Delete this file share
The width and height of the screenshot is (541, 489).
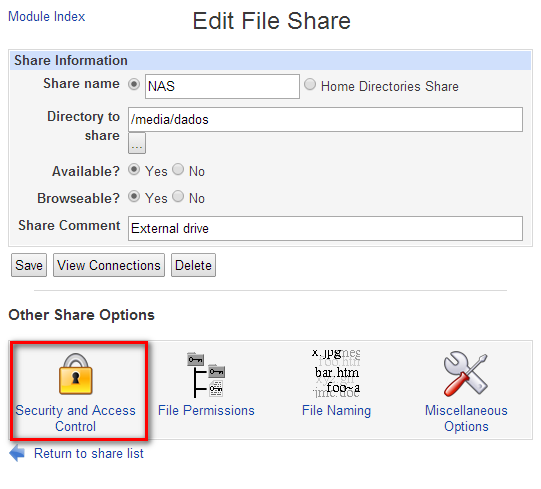[193, 265]
